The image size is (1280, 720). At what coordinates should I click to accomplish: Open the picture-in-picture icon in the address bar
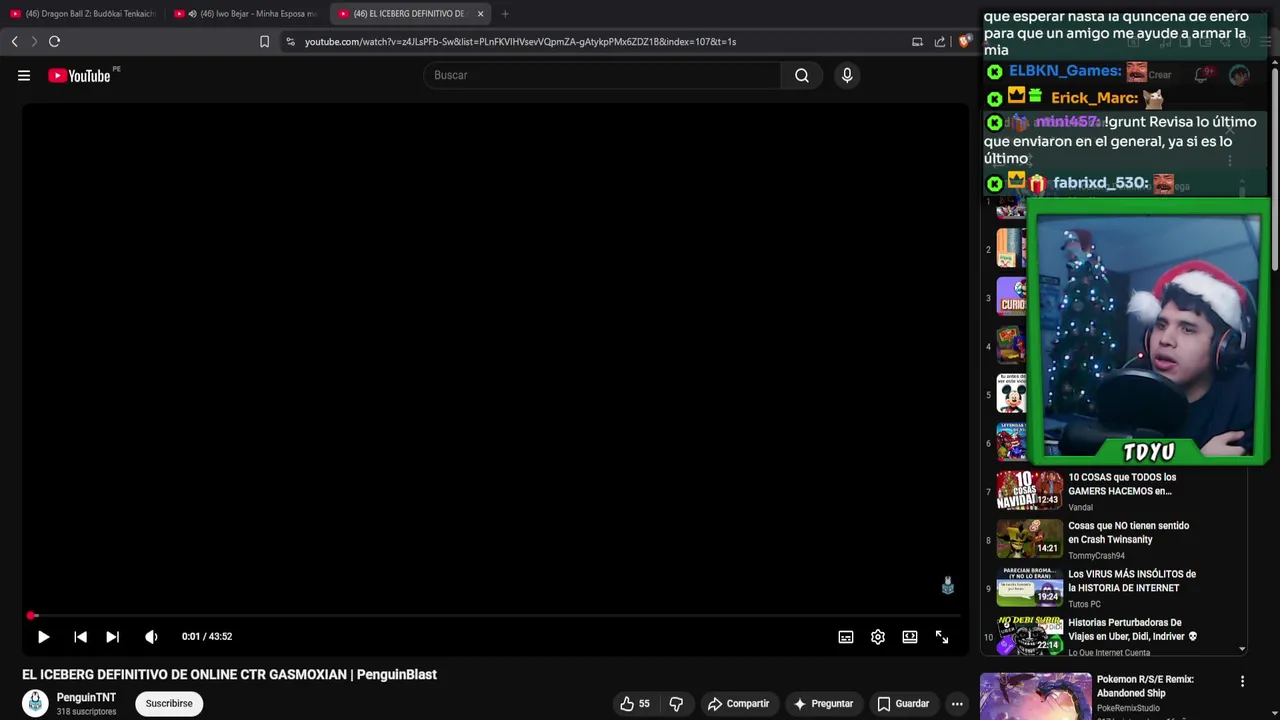click(x=917, y=41)
